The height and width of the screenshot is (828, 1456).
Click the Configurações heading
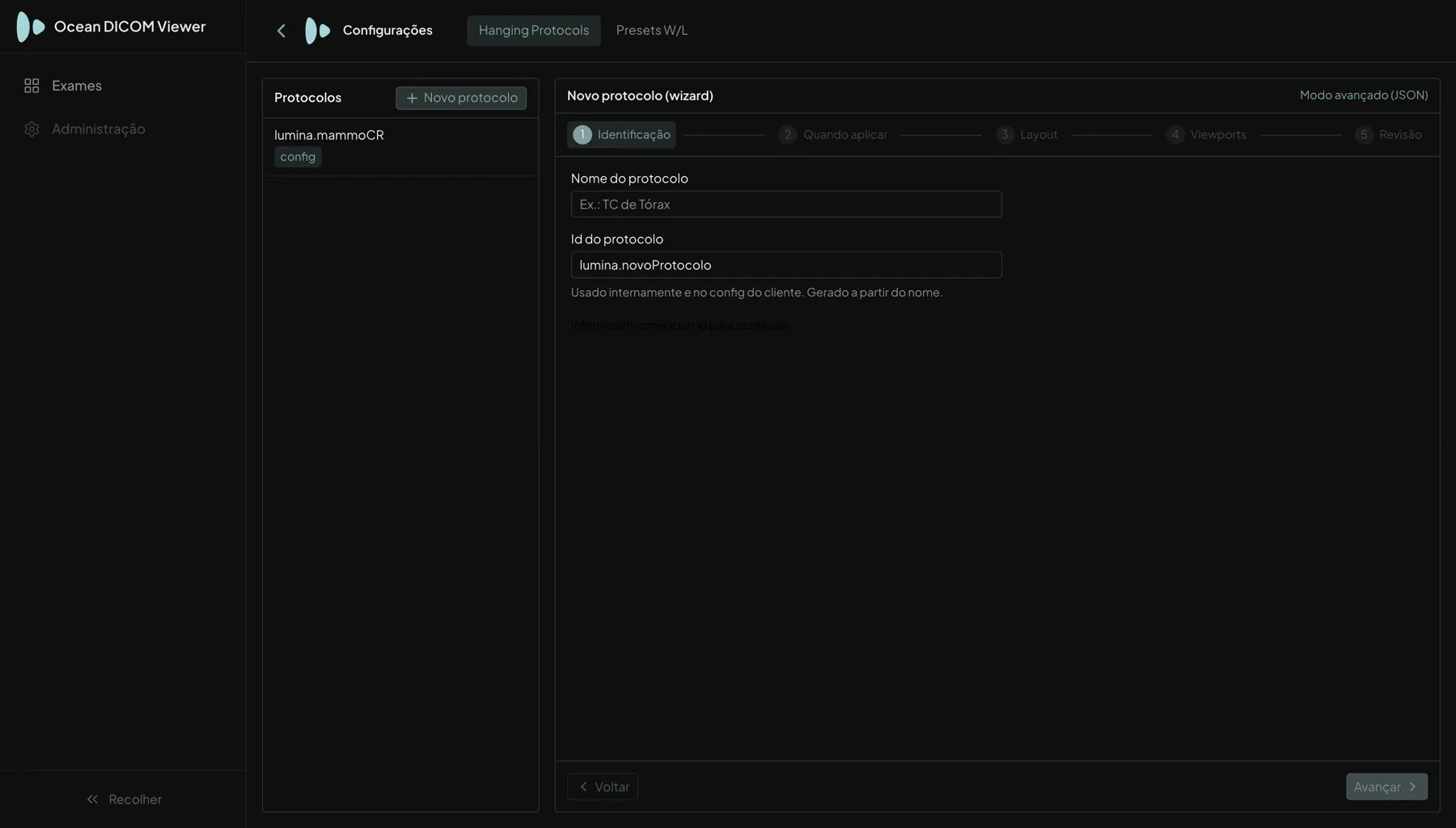click(387, 31)
